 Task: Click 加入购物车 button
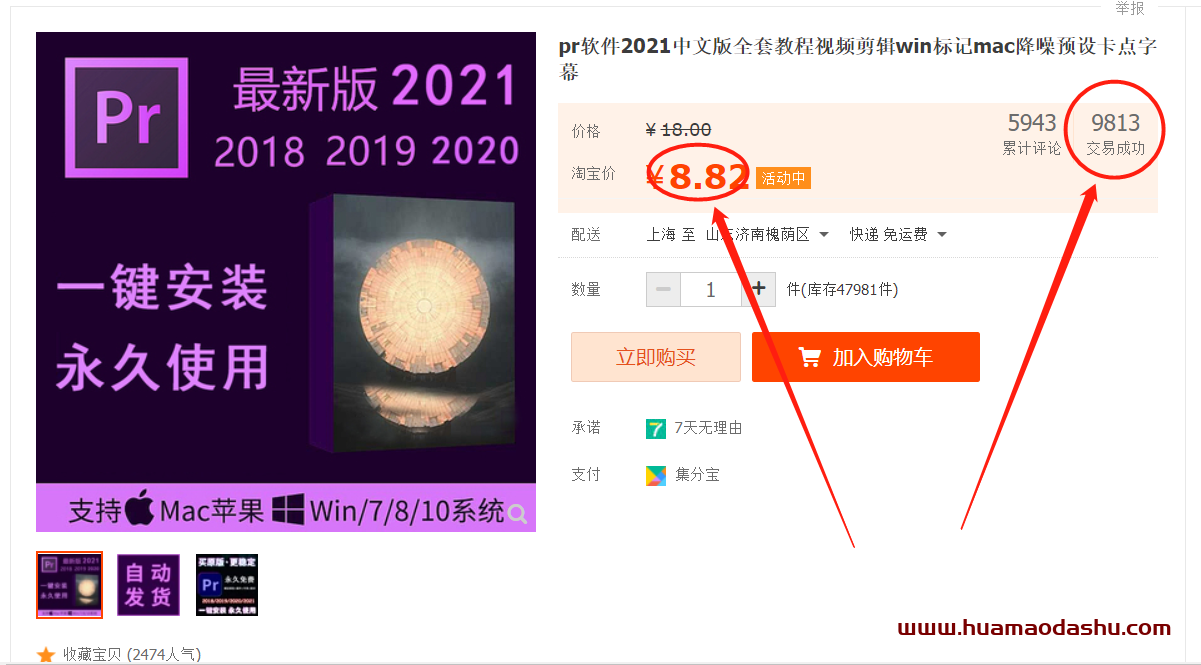click(866, 357)
